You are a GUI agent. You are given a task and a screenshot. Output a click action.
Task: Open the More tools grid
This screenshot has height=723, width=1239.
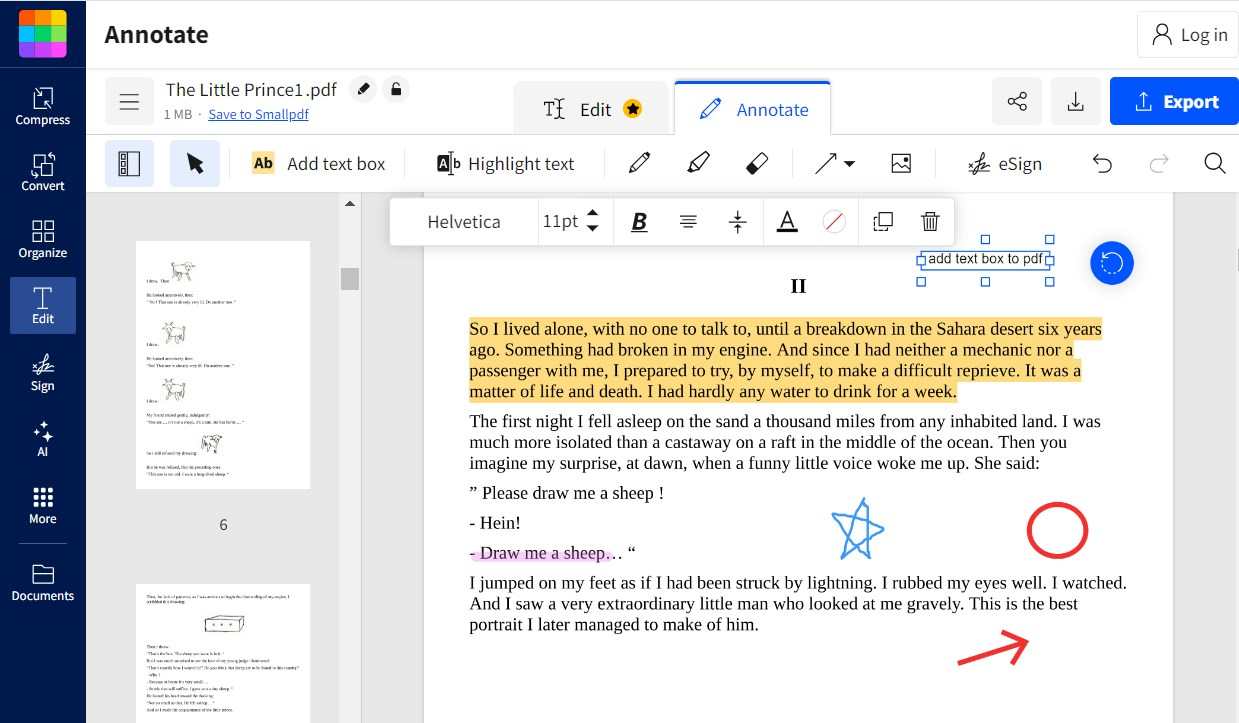[x=43, y=505]
